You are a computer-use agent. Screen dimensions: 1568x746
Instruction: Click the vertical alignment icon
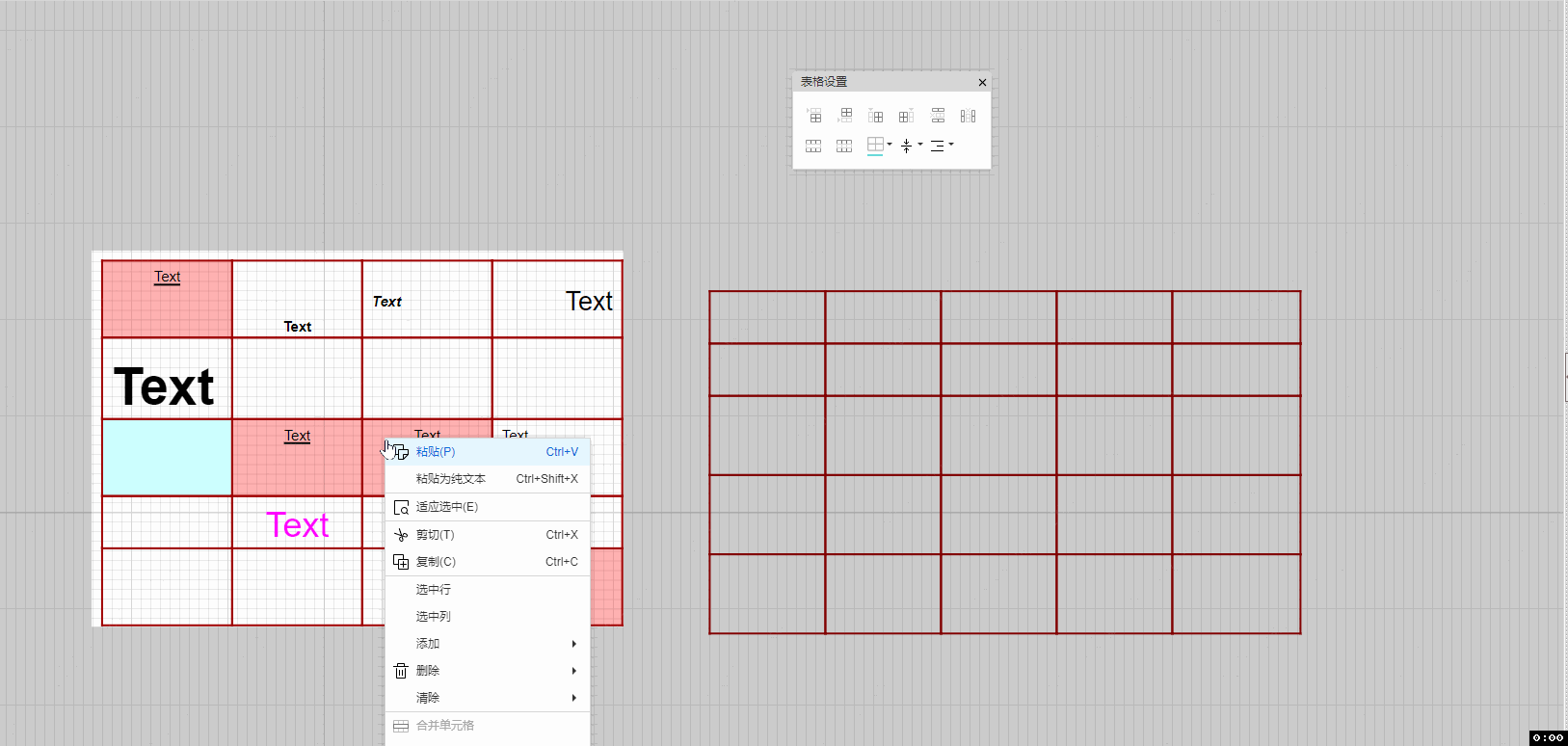point(906,146)
